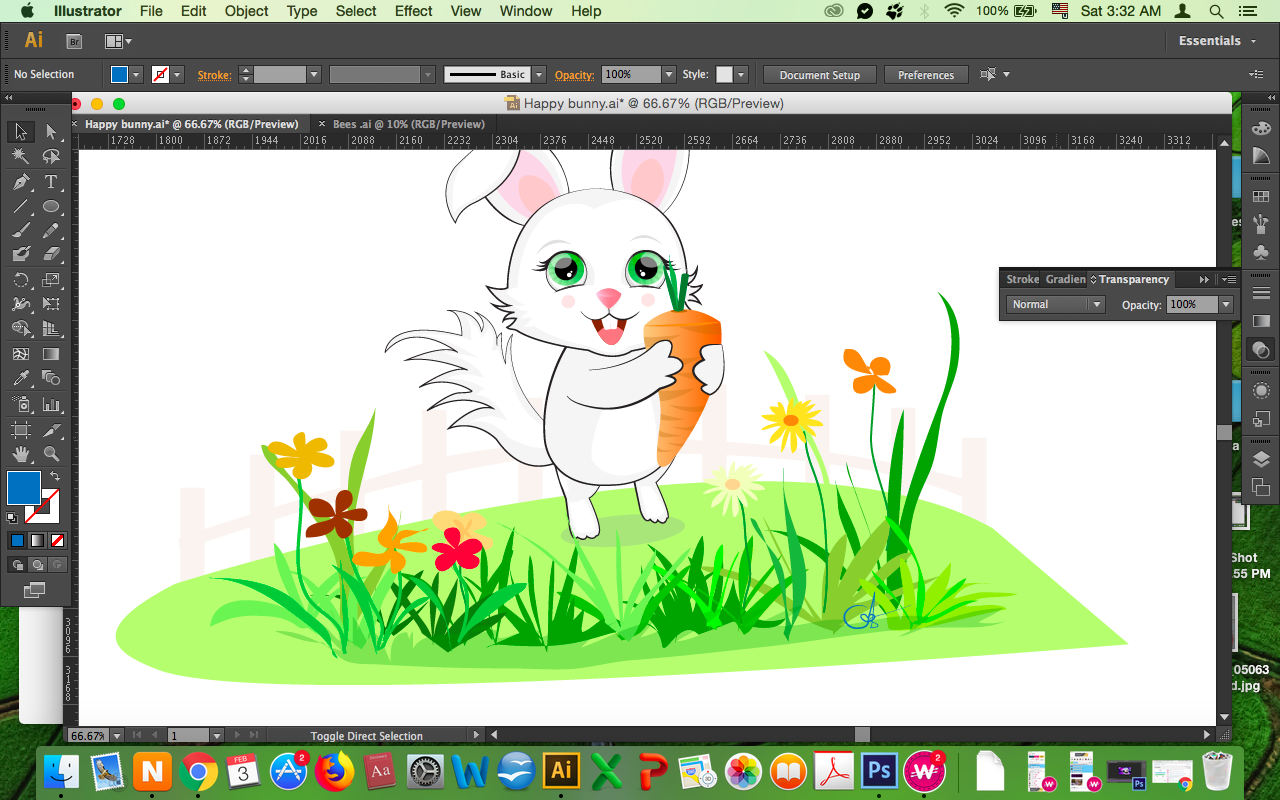Select the Pencil tool
Image resolution: width=1280 pixels, height=800 pixels.
[x=51, y=231]
